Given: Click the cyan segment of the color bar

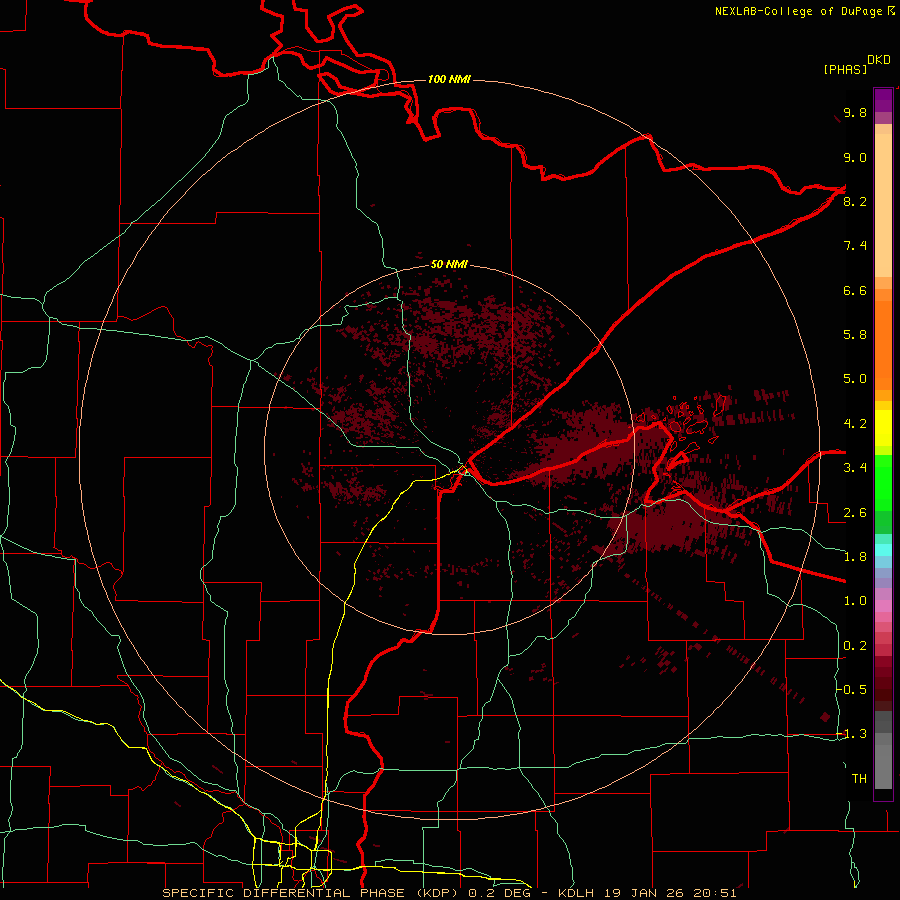Looking at the screenshot, I should click(x=883, y=550).
